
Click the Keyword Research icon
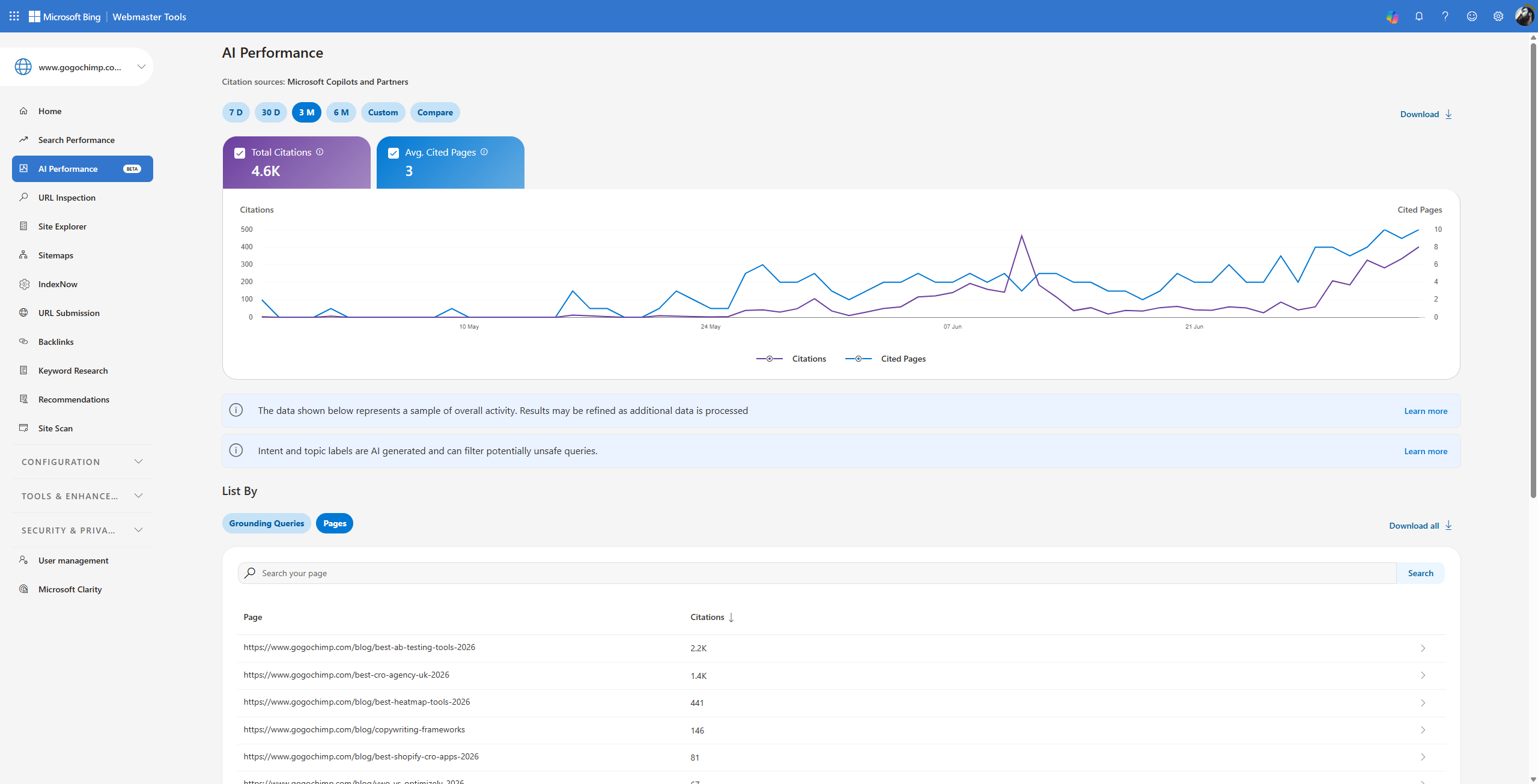pos(23,370)
